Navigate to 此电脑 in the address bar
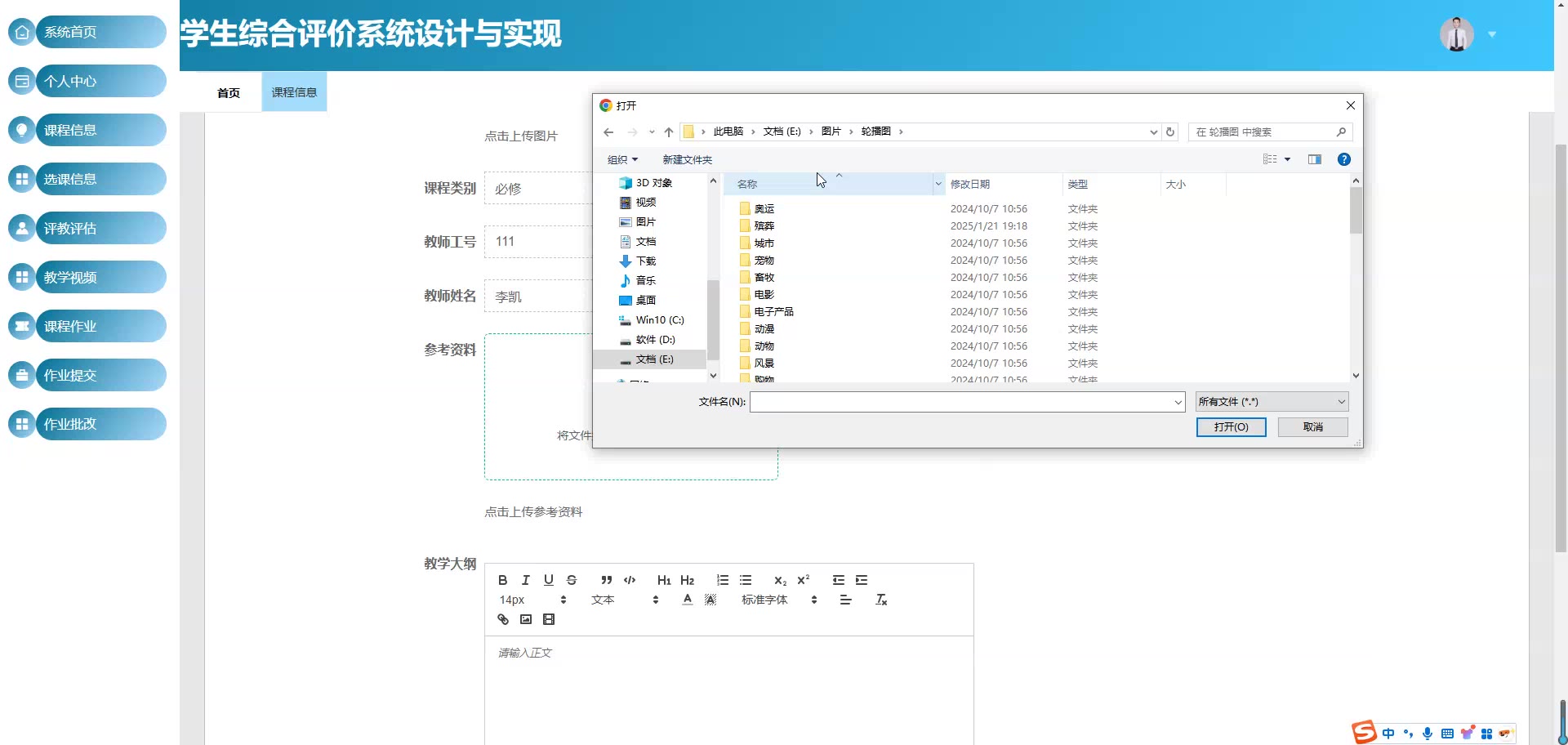The width and height of the screenshot is (1568, 745). [728, 132]
